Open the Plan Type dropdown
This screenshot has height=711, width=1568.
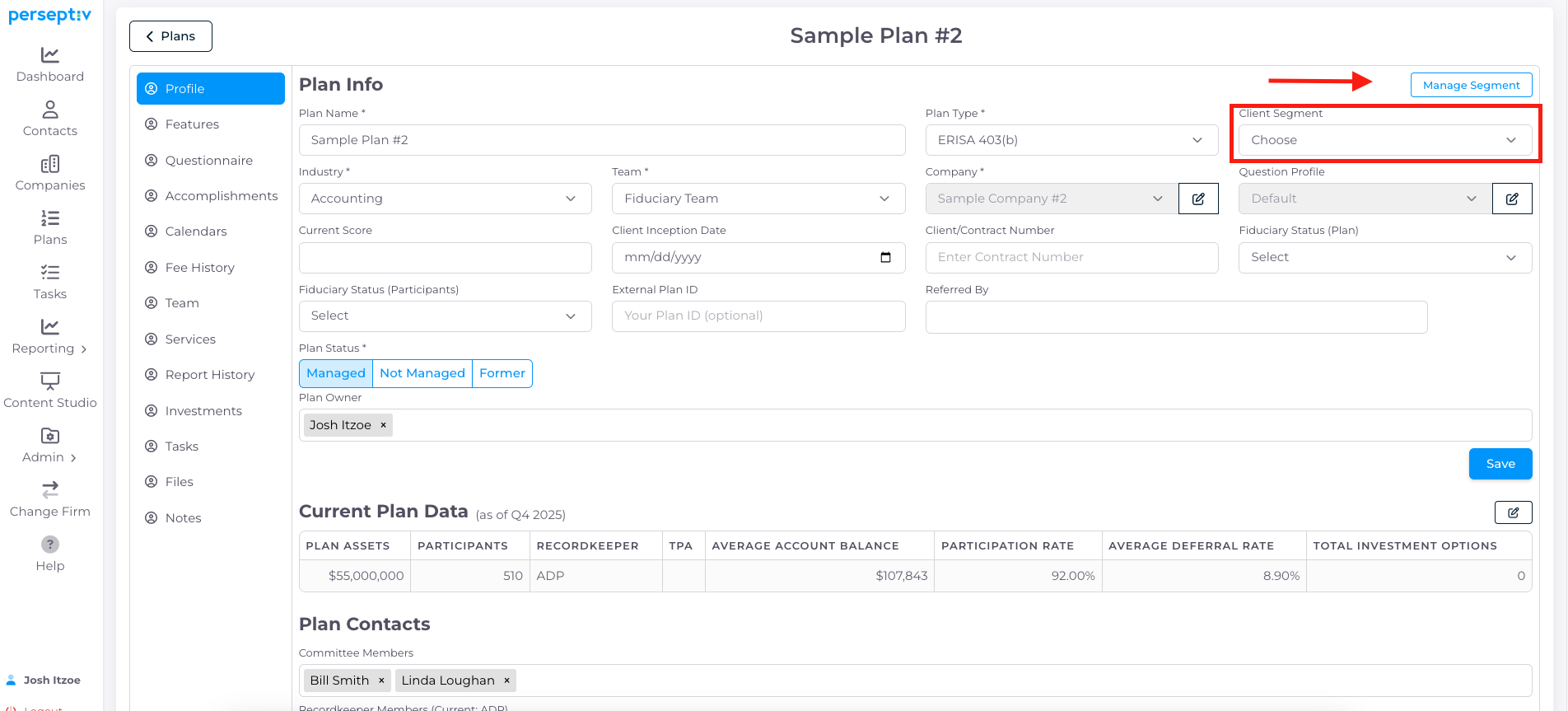click(1071, 140)
